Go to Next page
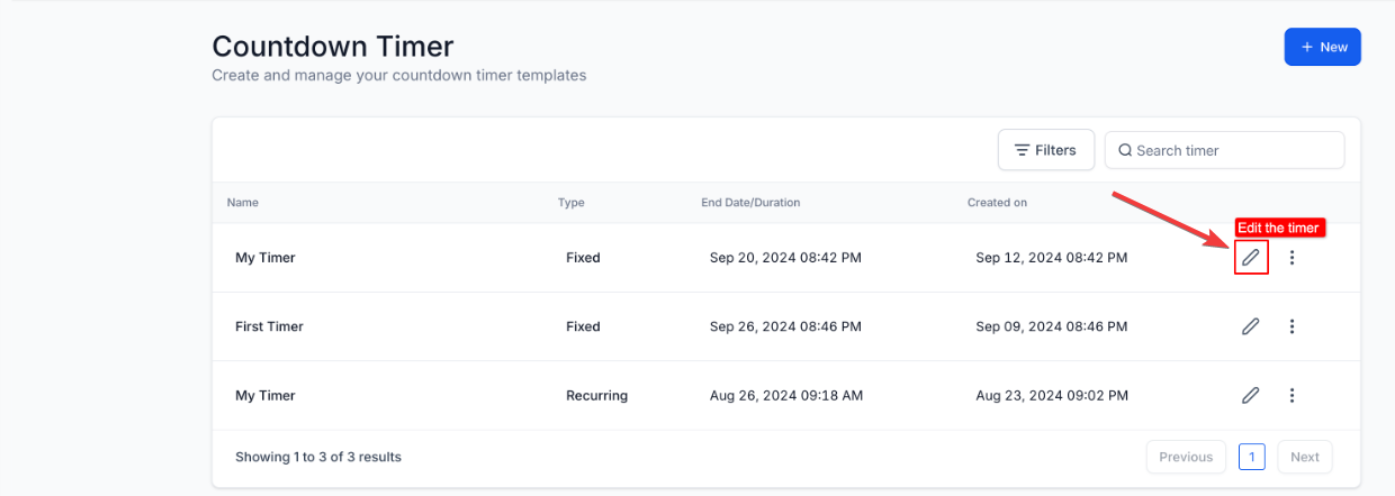This screenshot has height=496, width=1395. pos(1304,457)
